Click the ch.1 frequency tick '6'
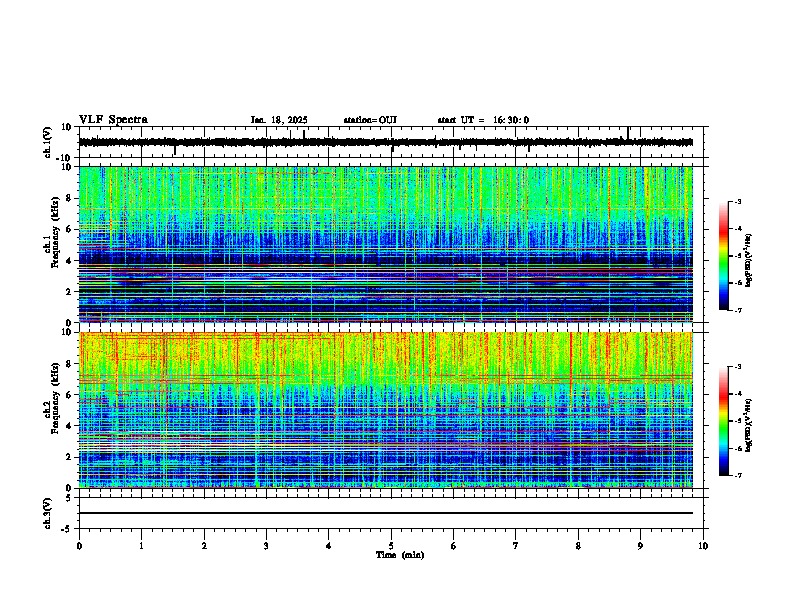Screen dimensions: 792x612 pyautogui.click(x=69, y=229)
